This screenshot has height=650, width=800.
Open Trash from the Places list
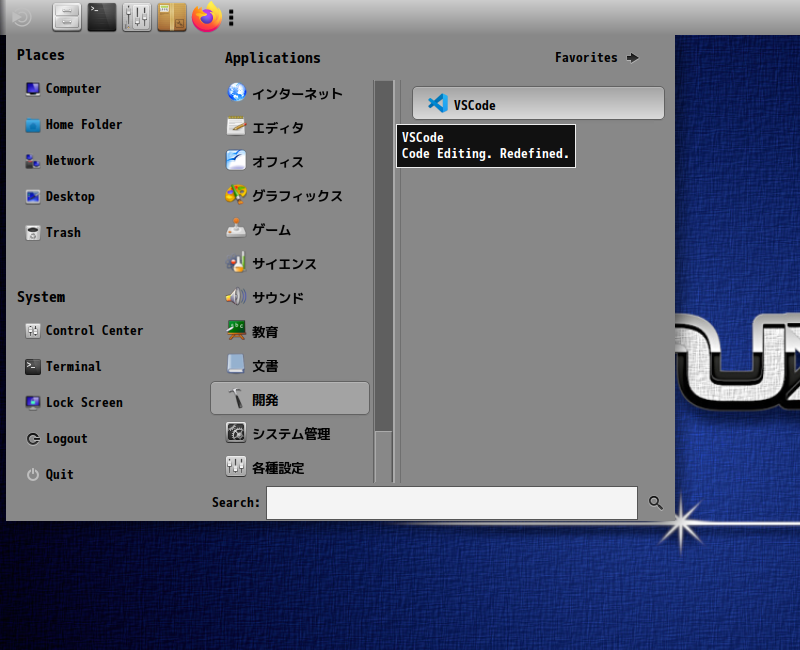click(x=53, y=233)
